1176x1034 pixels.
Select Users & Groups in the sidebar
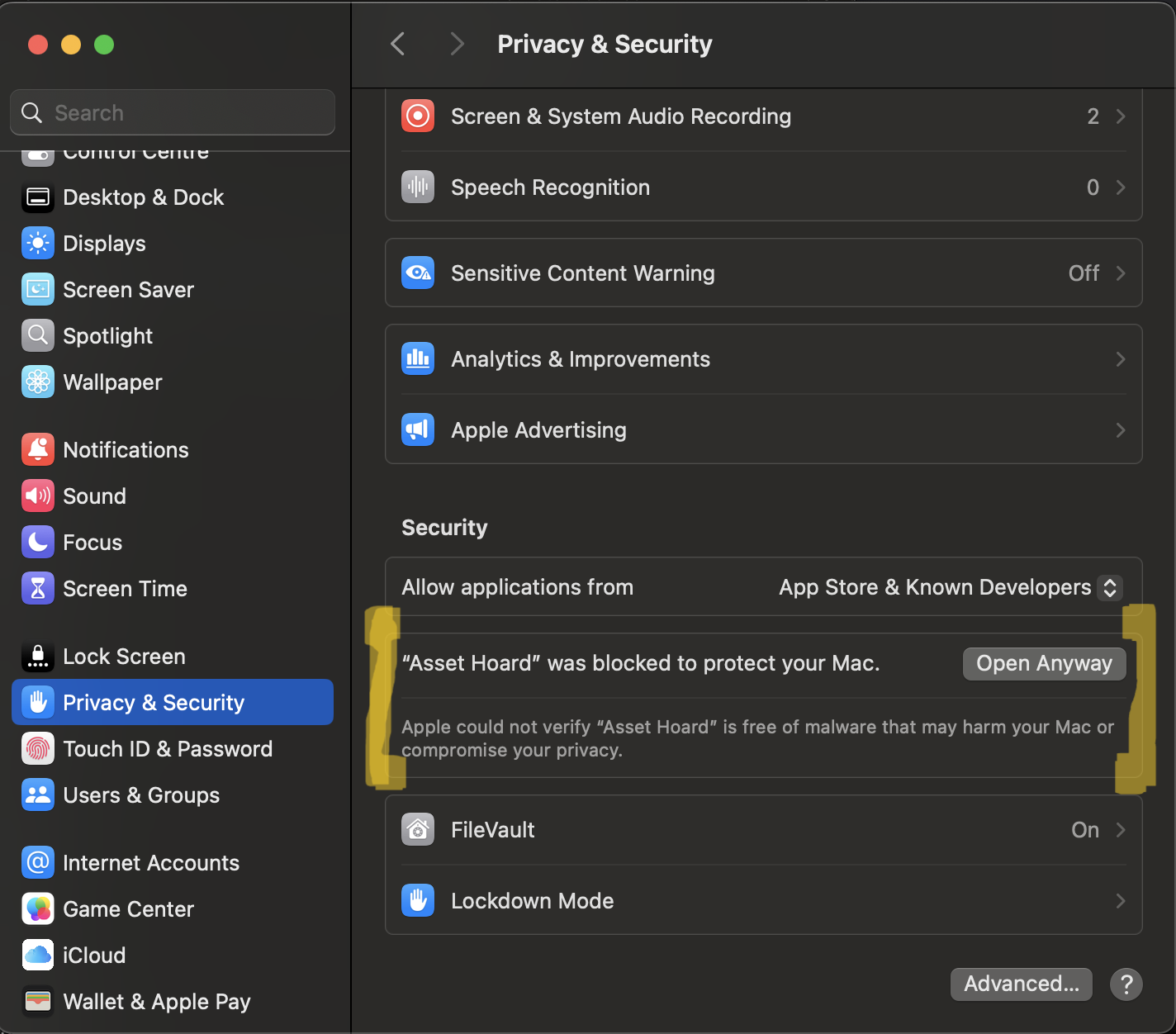pyautogui.click(x=141, y=794)
